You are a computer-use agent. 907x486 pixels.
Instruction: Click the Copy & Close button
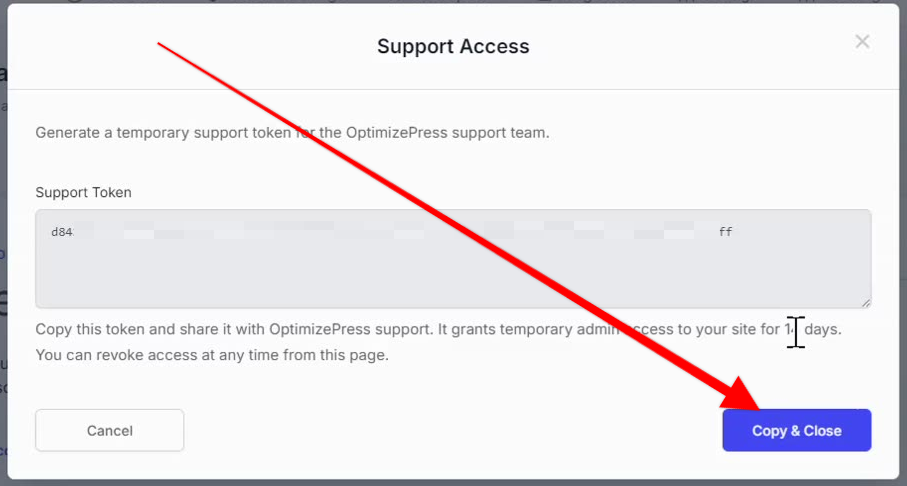click(797, 430)
